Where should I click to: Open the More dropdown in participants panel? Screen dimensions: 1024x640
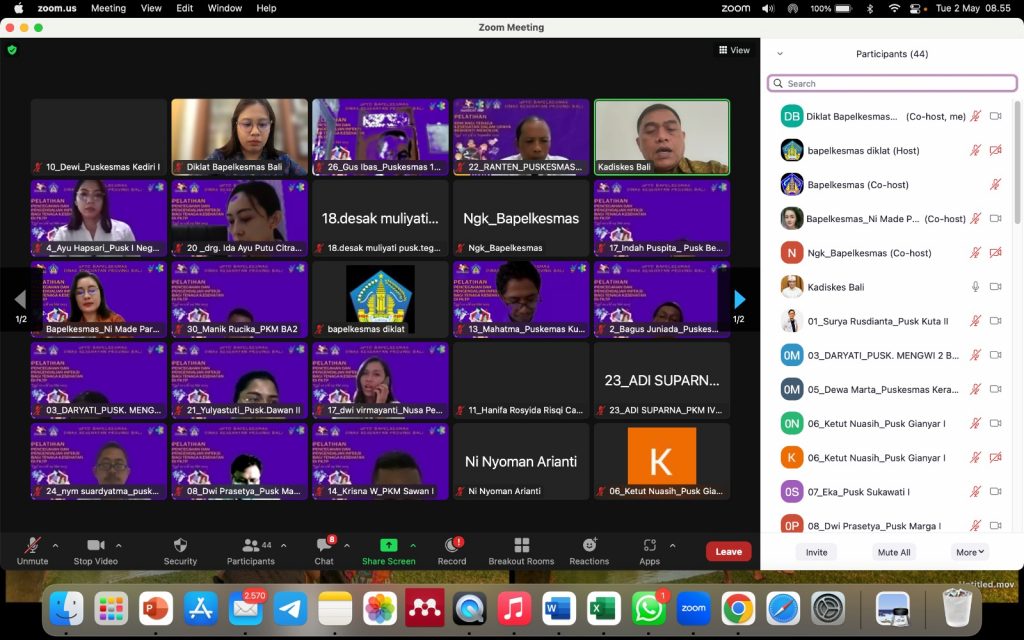tap(970, 552)
